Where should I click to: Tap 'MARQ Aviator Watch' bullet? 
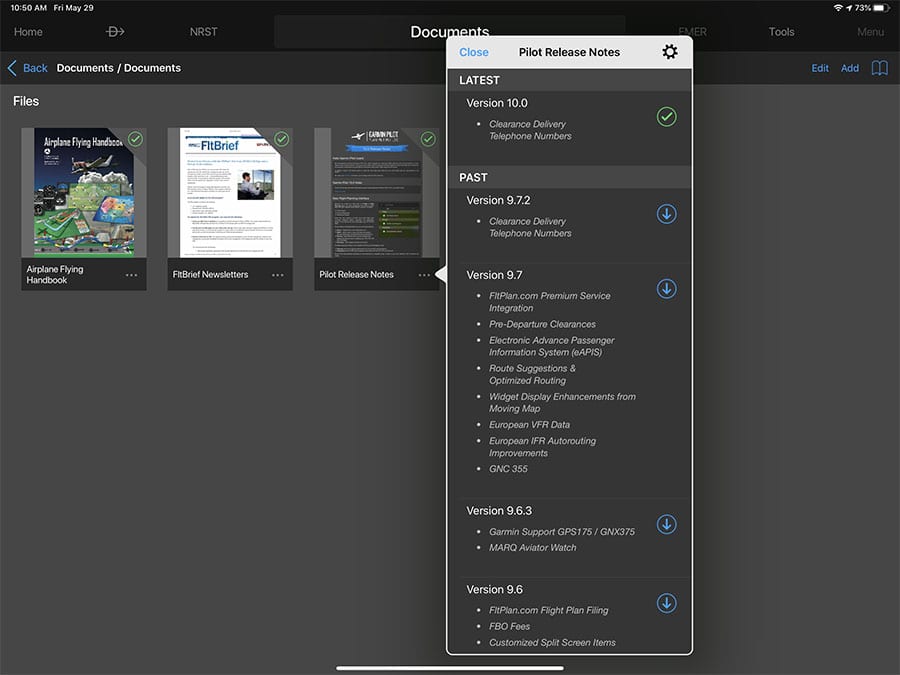click(532, 548)
